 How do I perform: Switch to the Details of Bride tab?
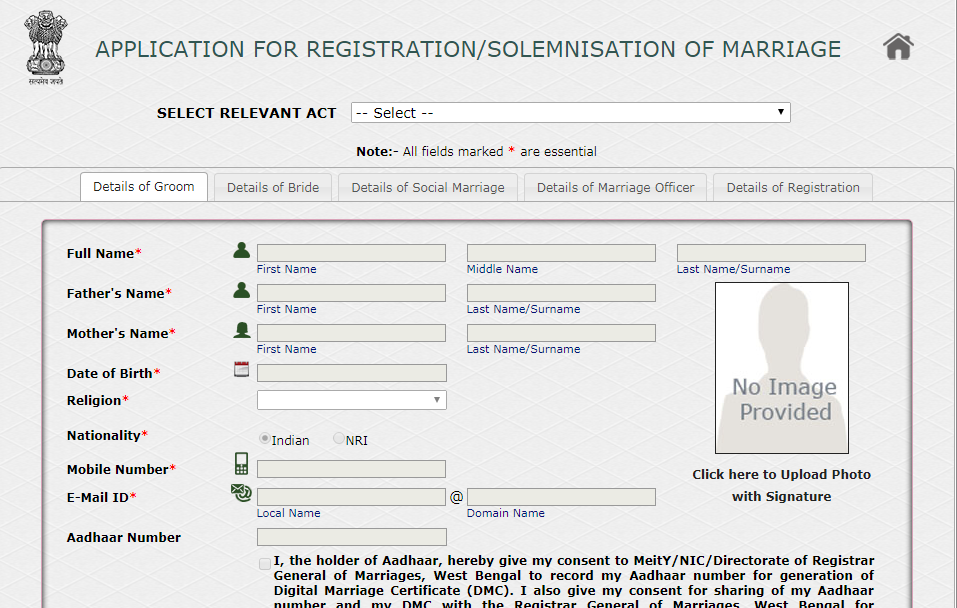coord(272,187)
